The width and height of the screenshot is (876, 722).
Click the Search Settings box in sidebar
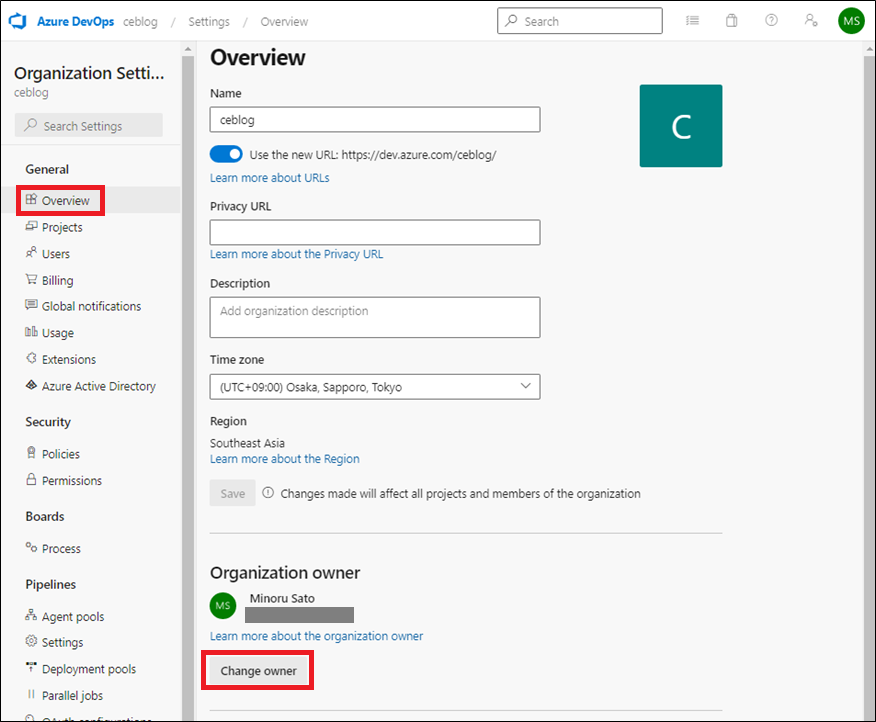(x=89, y=126)
